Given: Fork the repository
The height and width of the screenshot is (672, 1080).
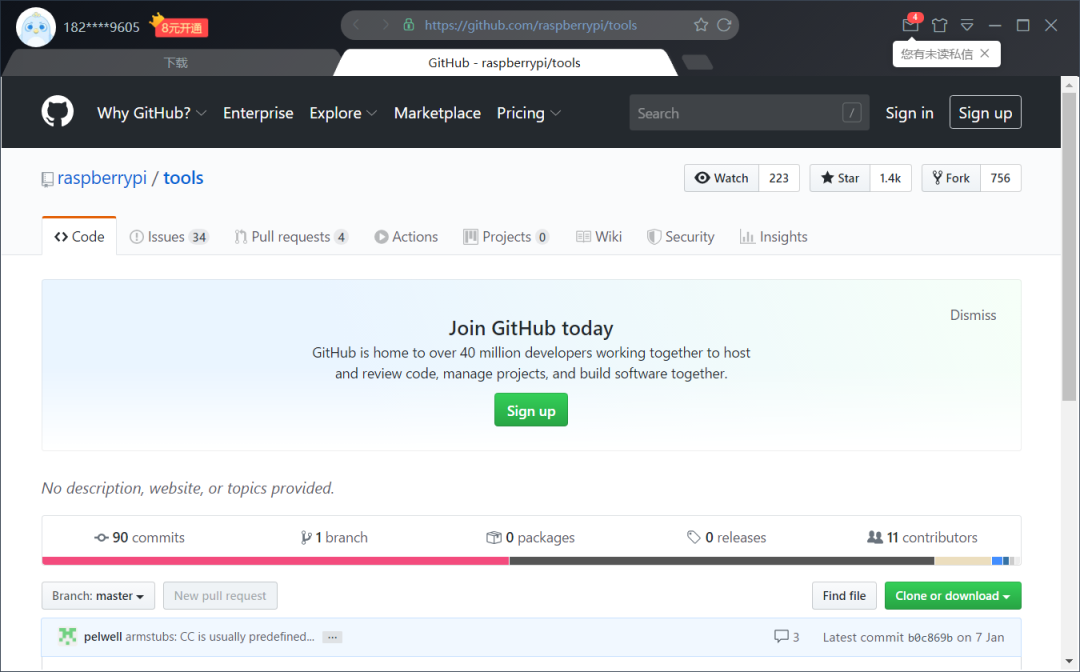Looking at the screenshot, I should [x=951, y=178].
